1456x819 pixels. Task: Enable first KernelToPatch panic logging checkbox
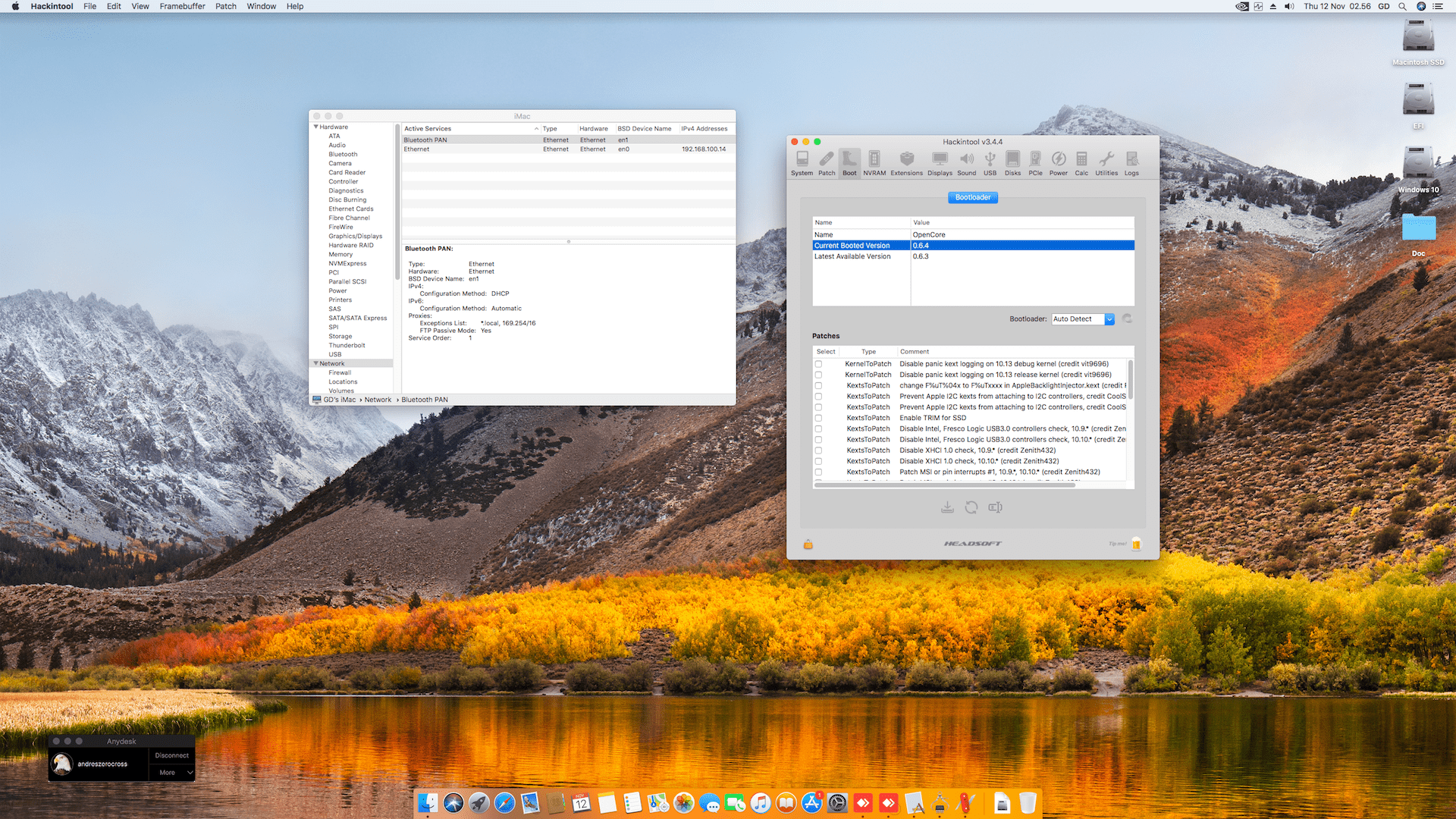[x=818, y=364]
